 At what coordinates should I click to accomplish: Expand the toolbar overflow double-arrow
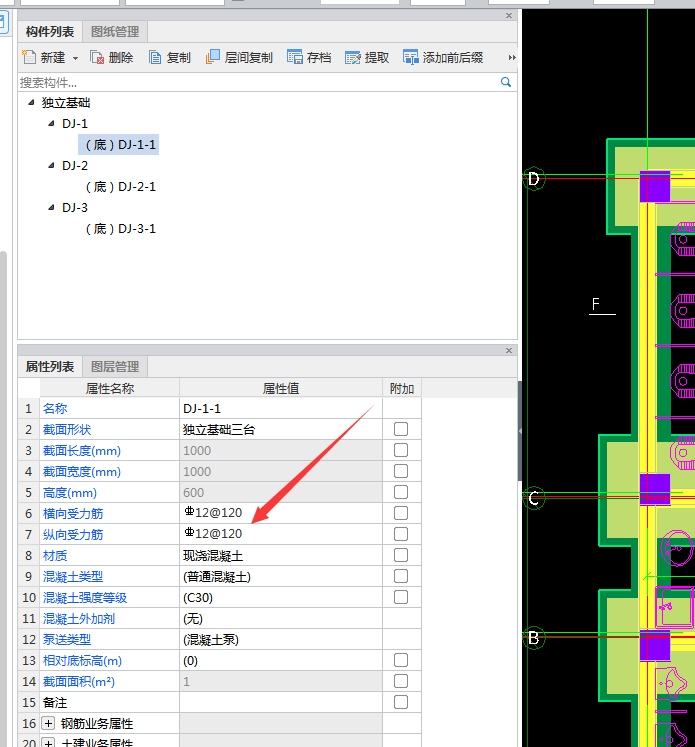[512, 58]
